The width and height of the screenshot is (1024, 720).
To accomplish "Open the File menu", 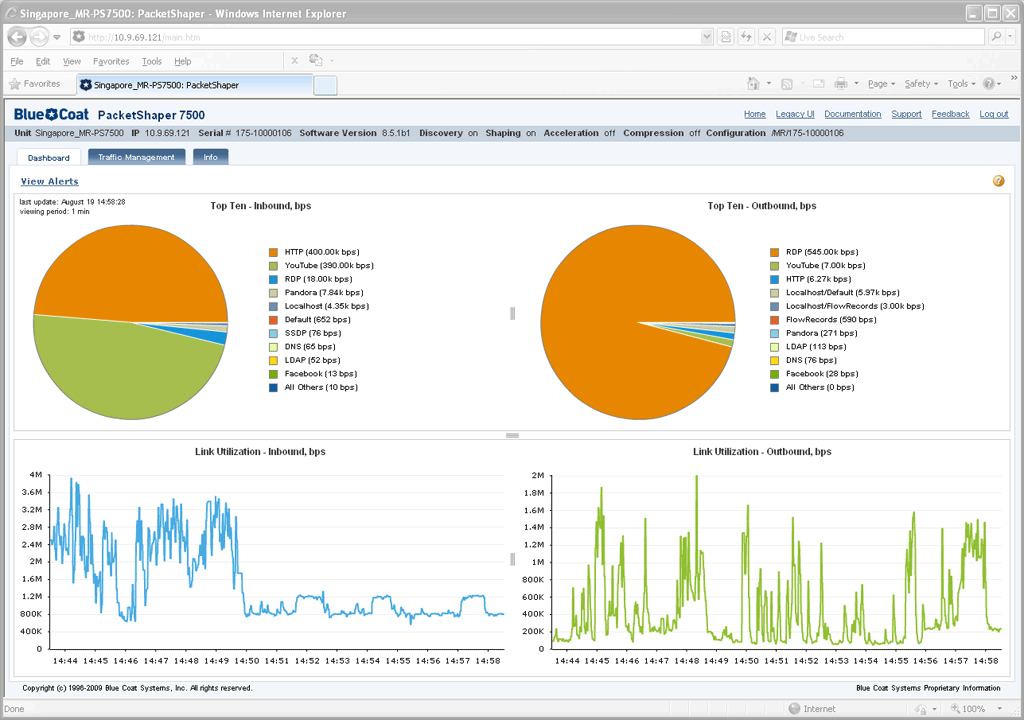I will pyautogui.click(x=17, y=61).
